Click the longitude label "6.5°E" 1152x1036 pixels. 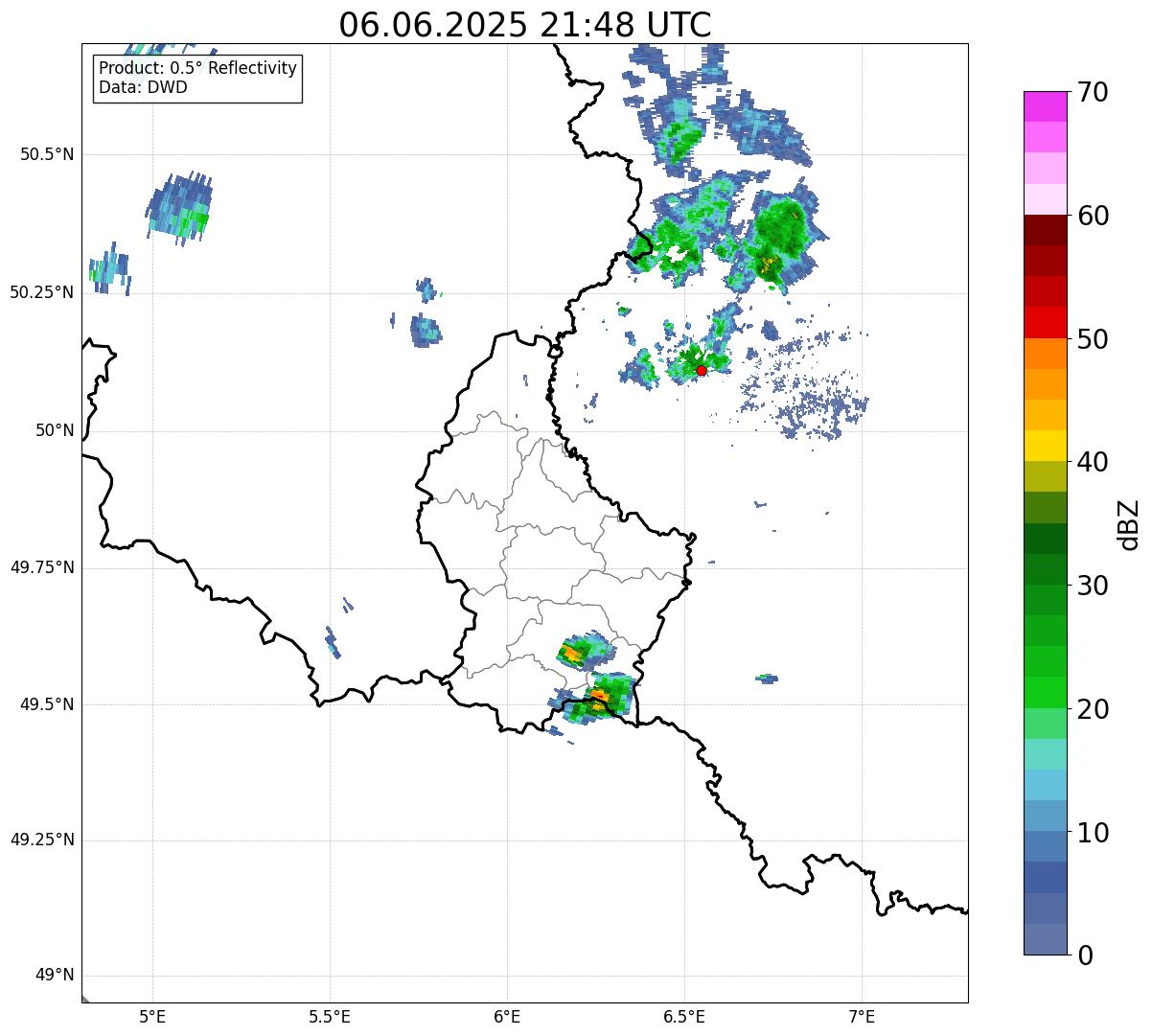(x=684, y=1017)
